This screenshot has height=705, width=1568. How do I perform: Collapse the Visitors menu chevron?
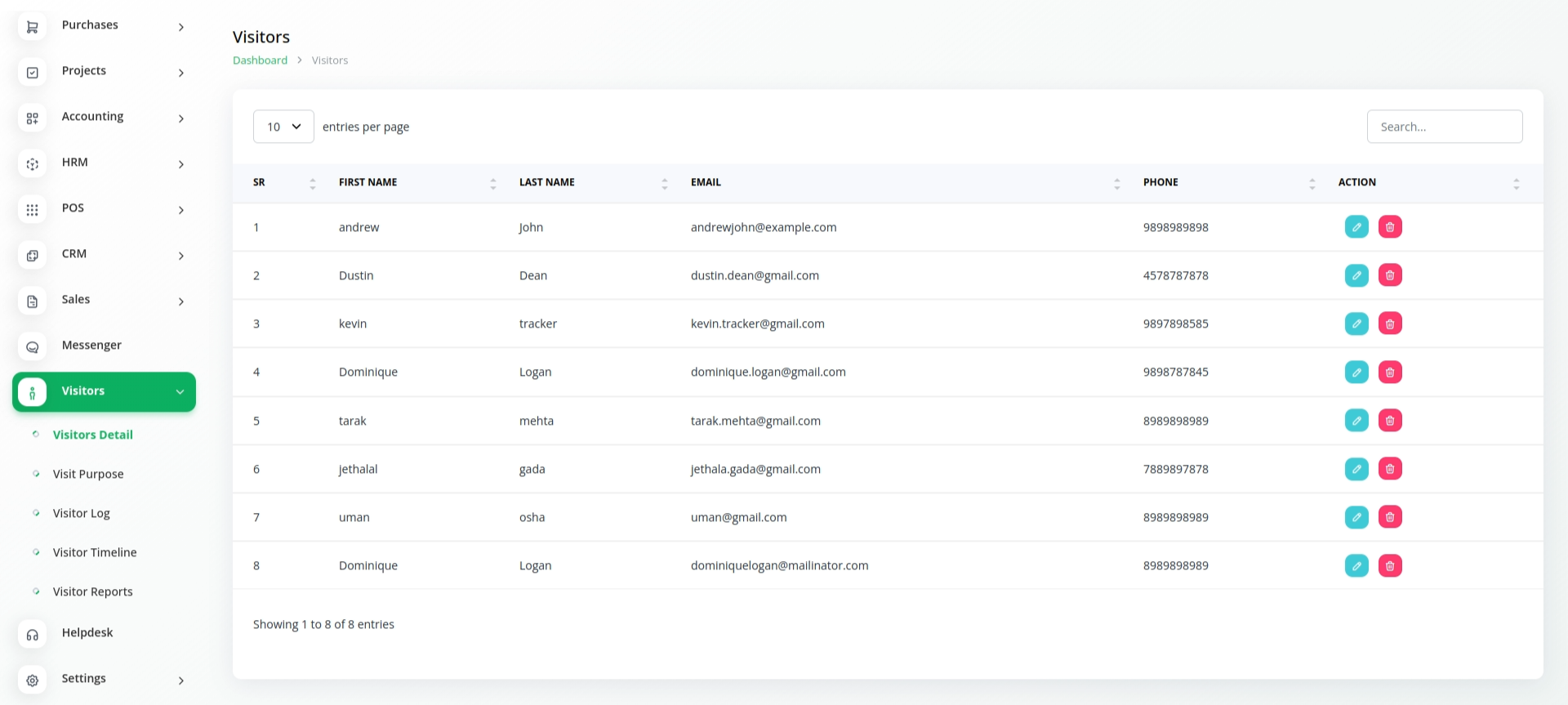(180, 392)
